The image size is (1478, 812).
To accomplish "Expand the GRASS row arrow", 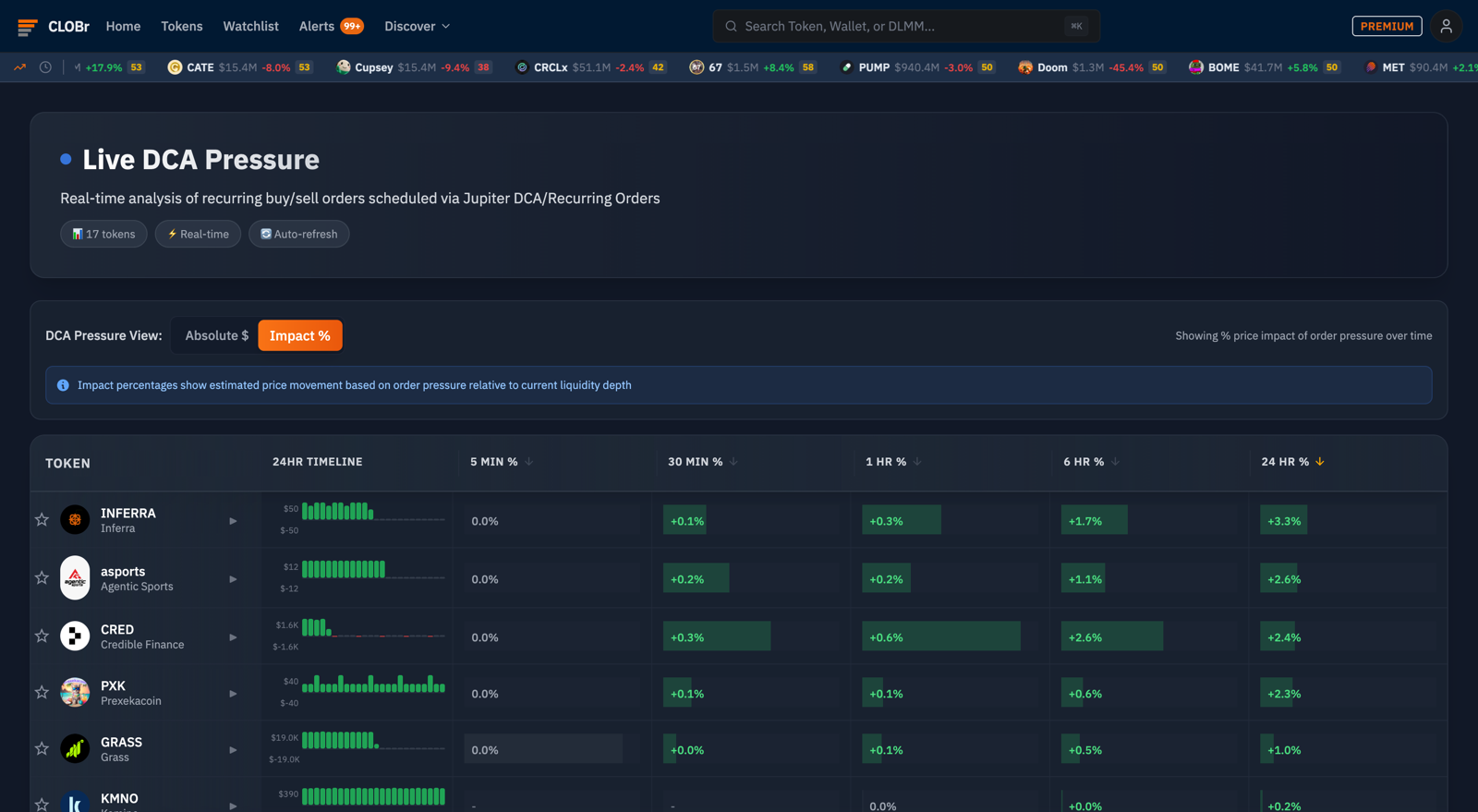I will pyautogui.click(x=233, y=750).
